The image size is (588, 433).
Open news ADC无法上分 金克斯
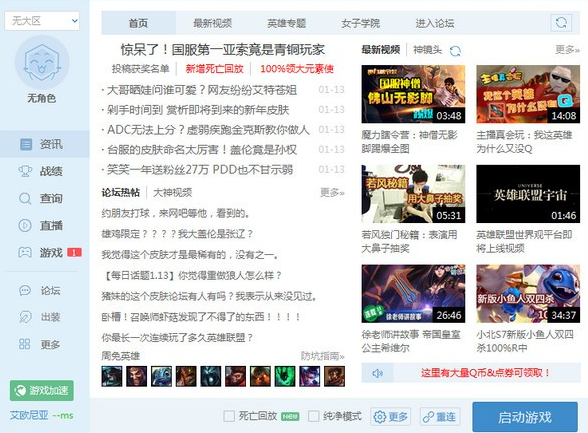[x=208, y=130]
